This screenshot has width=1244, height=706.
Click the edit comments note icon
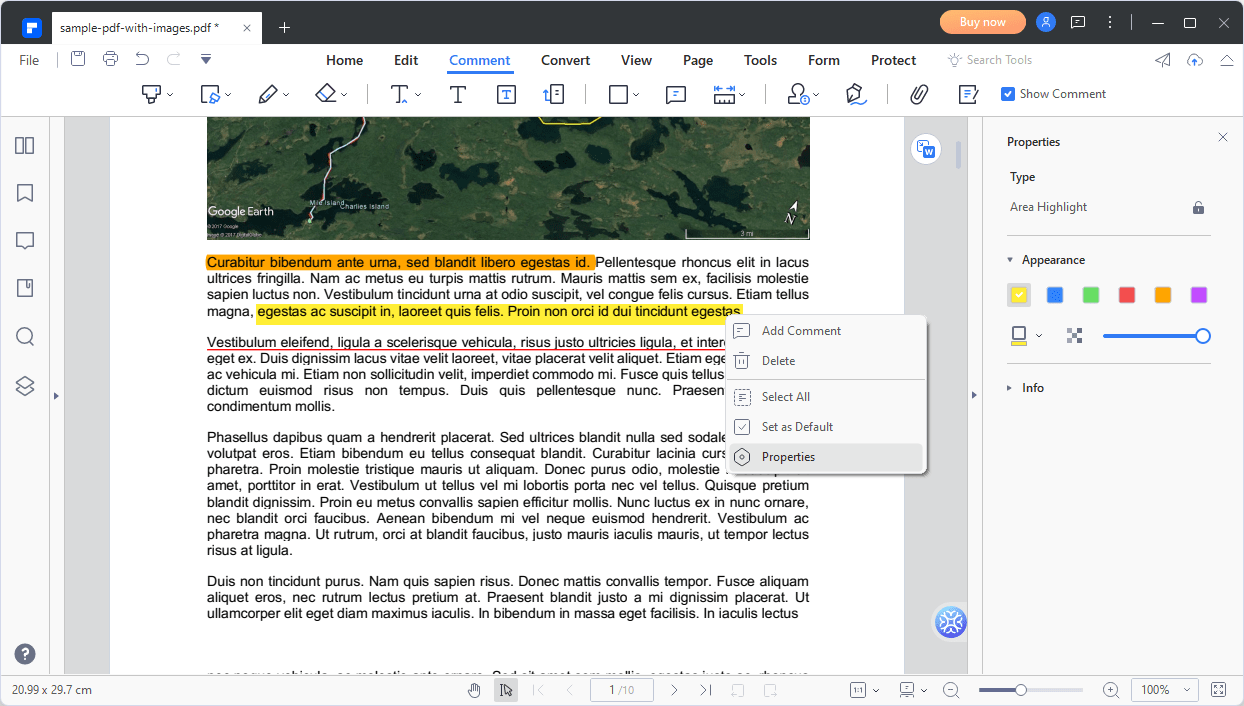968,94
